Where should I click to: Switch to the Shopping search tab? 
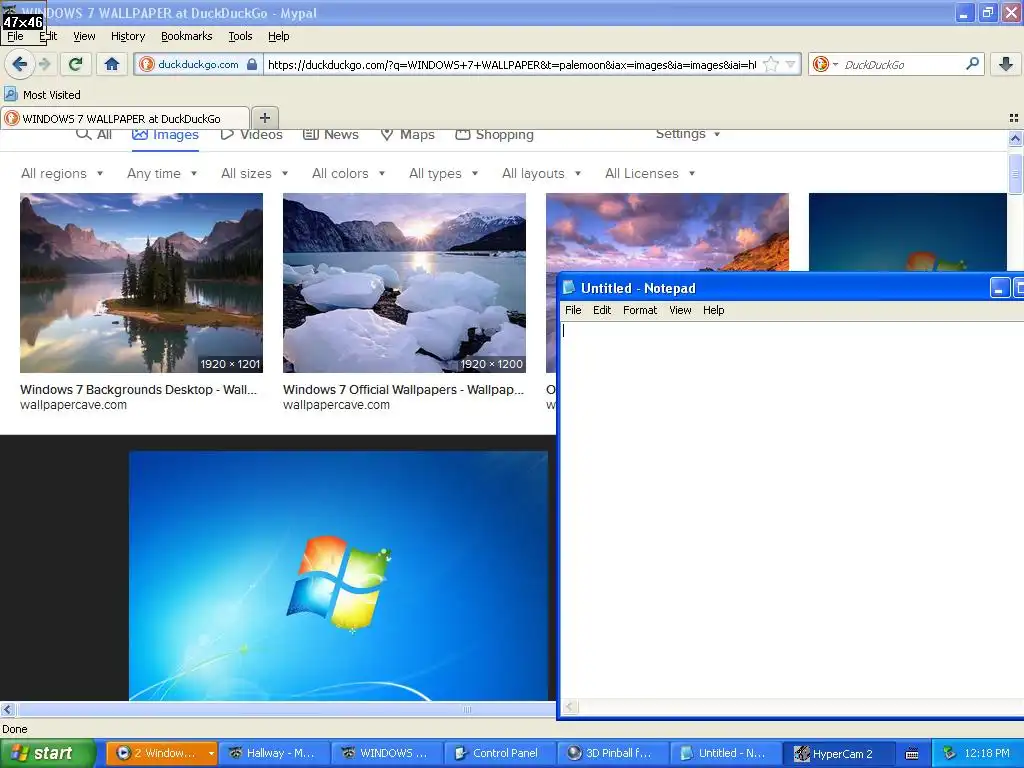click(494, 135)
